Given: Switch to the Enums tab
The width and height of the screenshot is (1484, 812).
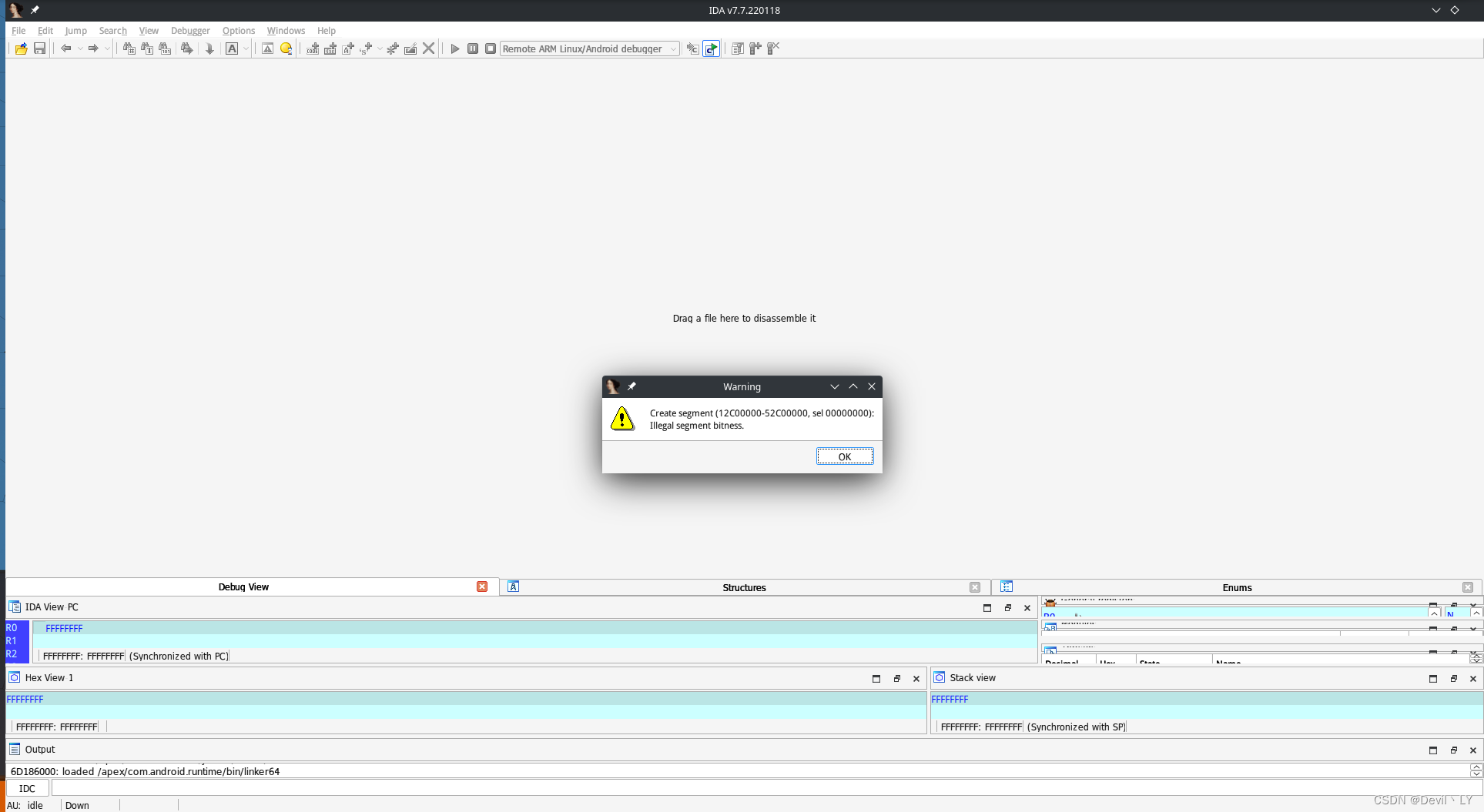Looking at the screenshot, I should tap(1237, 587).
